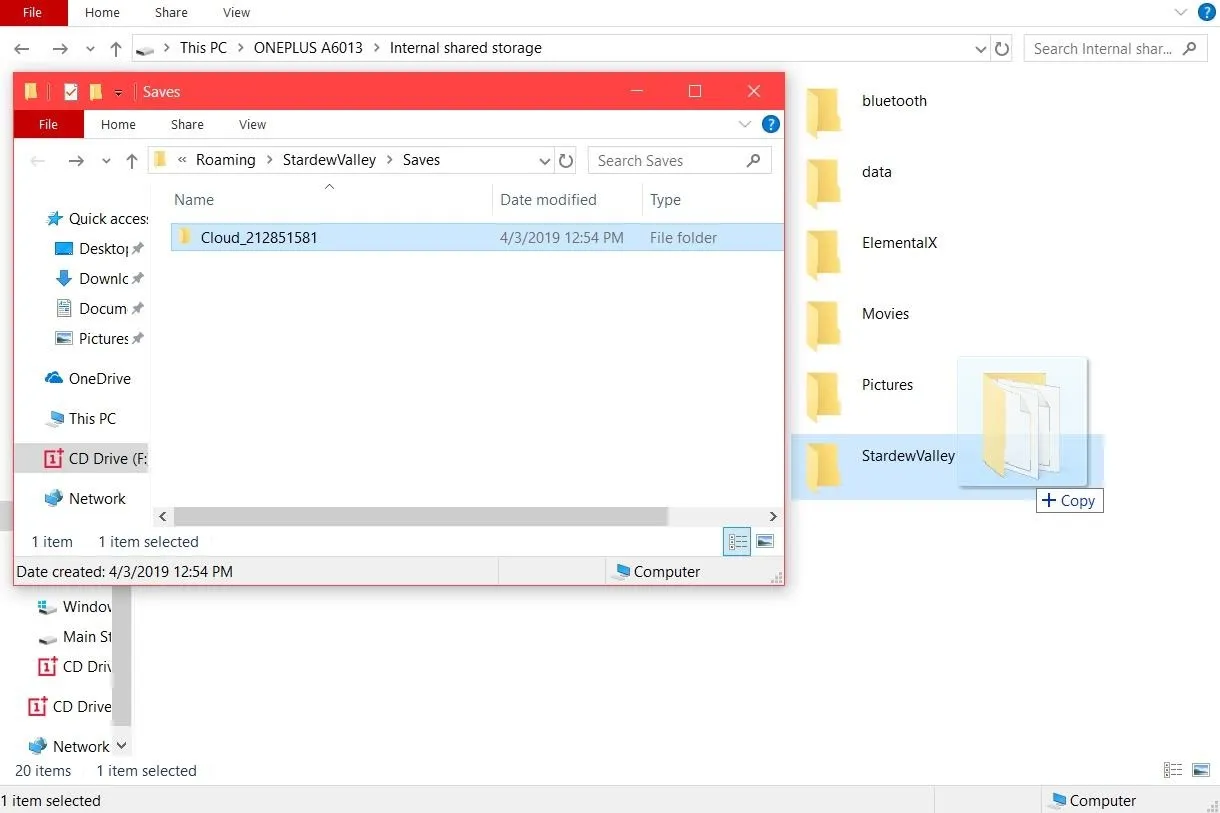
Task: Select Documents in the Saves navigation pane
Action: coord(98,309)
